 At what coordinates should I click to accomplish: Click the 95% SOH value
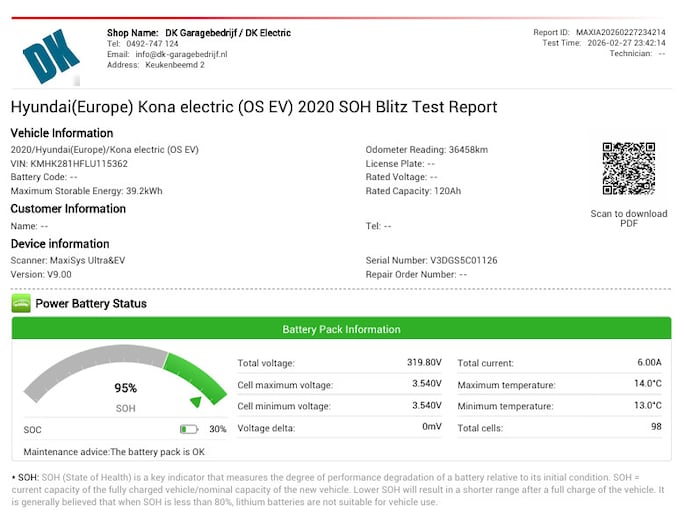125,389
